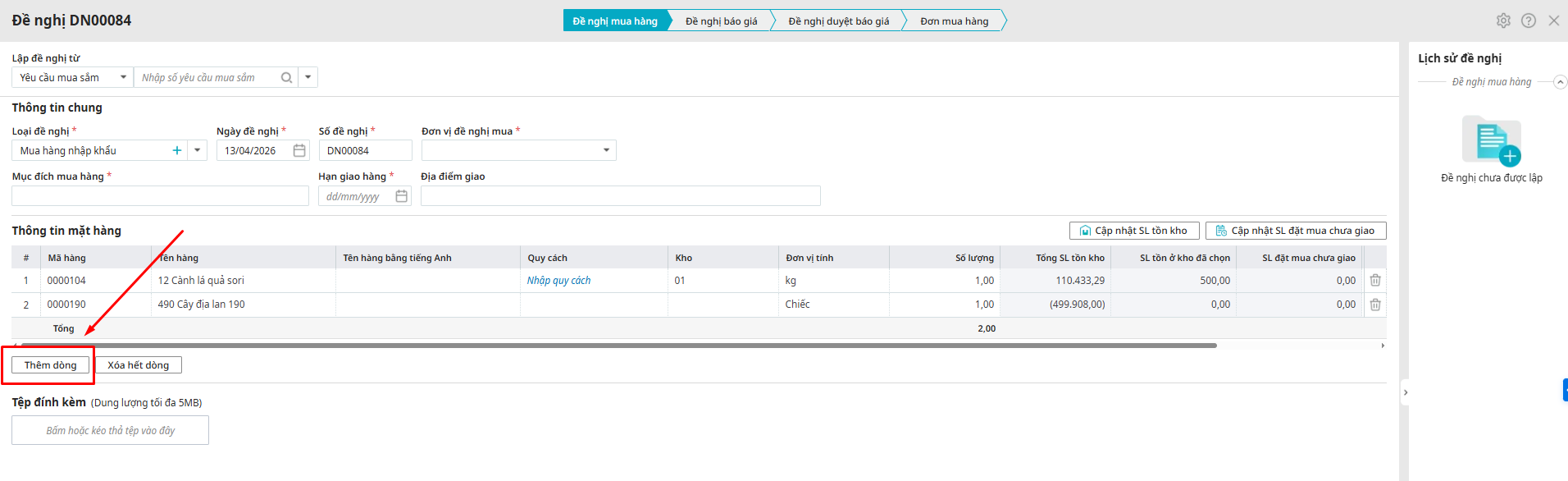This screenshot has width=1568, height=481.
Task: Click the horizontal table scrollbar
Action: coord(618,346)
